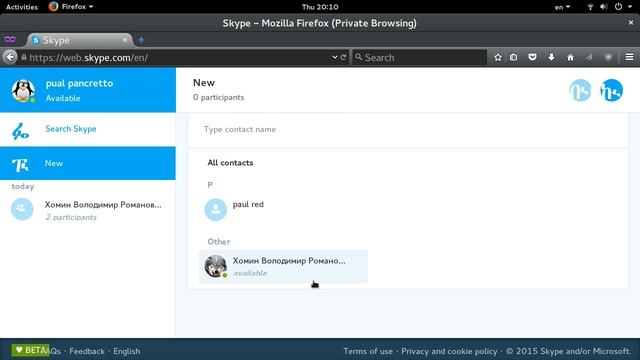Bookmark this page with star icon
This screenshot has width=640, height=360.
click(498, 57)
